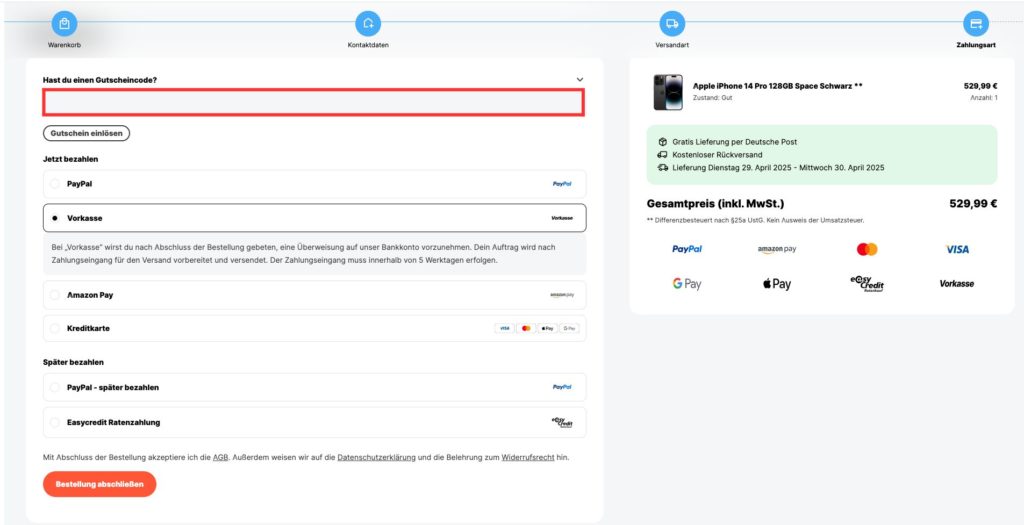Click the delivery date truck icon
Image resolution: width=1024 pixels, height=525 pixels.
(x=662, y=168)
